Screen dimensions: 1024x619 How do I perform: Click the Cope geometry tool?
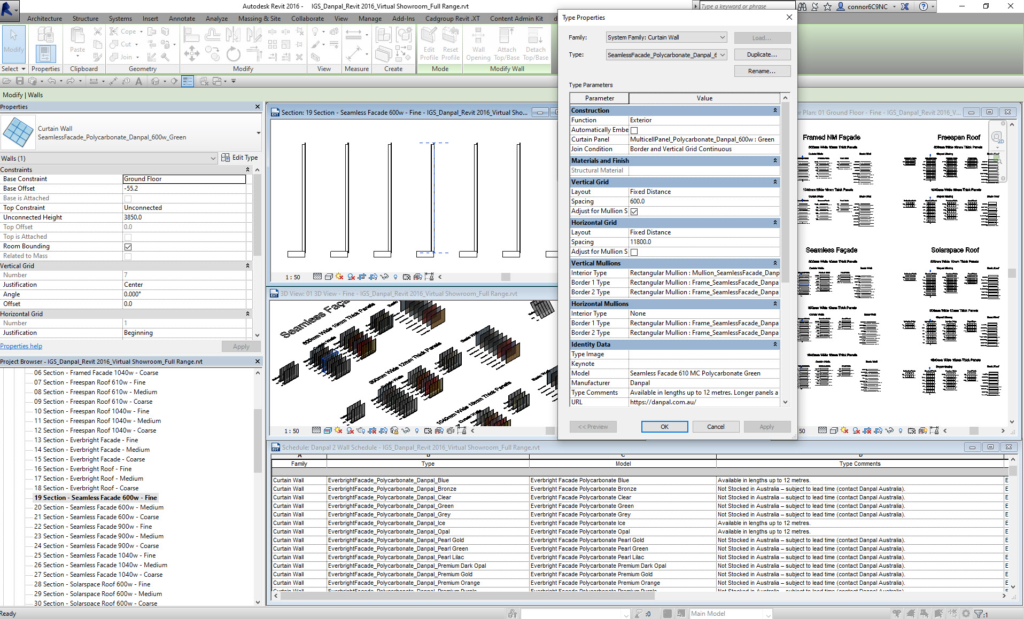(123, 31)
